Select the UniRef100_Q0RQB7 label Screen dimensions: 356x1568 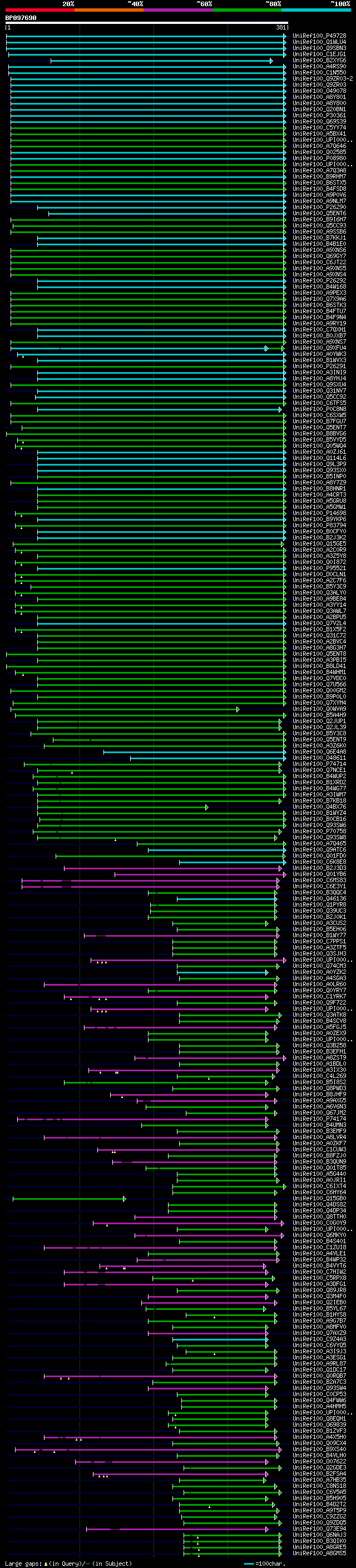[x=319, y=1376]
